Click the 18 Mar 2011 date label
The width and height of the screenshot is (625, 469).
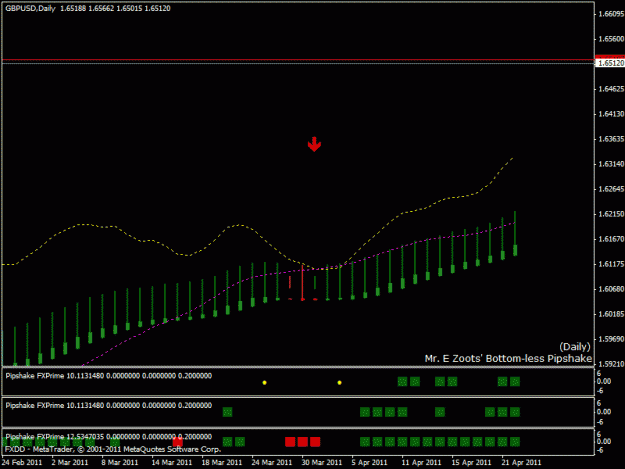(x=222, y=463)
